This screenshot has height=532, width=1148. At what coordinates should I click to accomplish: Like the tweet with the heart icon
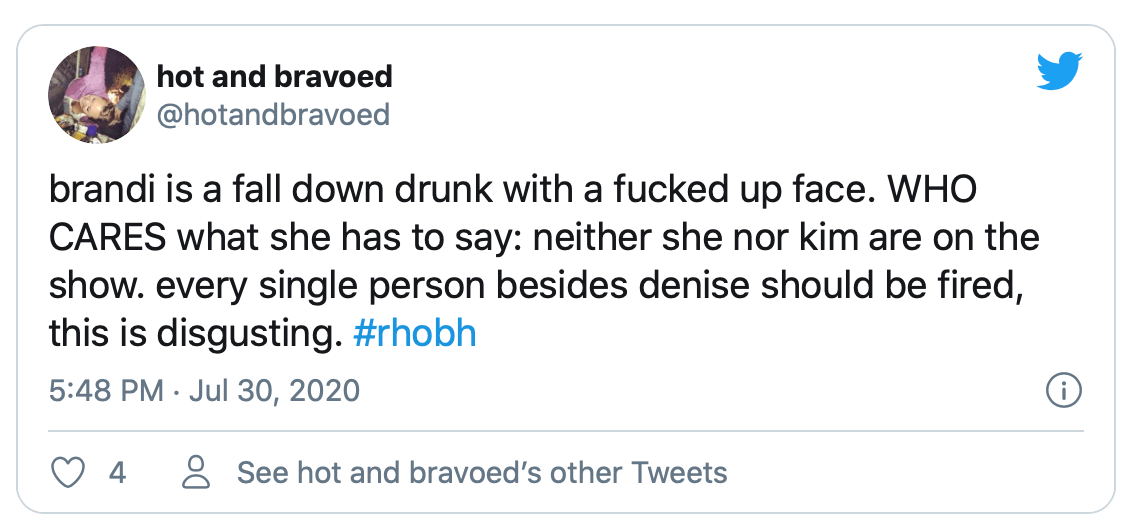pyautogui.click(x=68, y=472)
